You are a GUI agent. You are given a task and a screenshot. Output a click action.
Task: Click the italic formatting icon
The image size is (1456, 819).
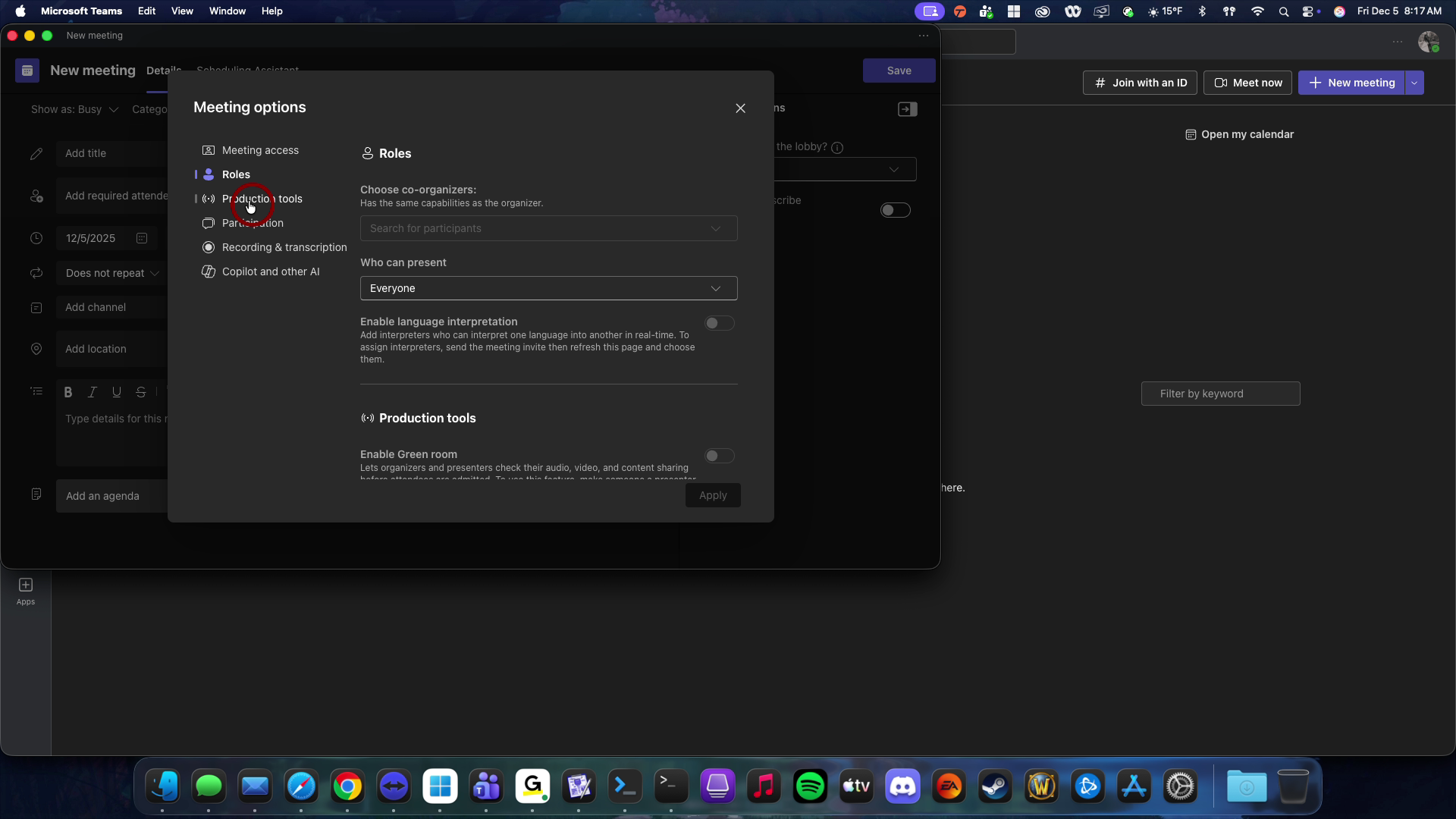(93, 392)
